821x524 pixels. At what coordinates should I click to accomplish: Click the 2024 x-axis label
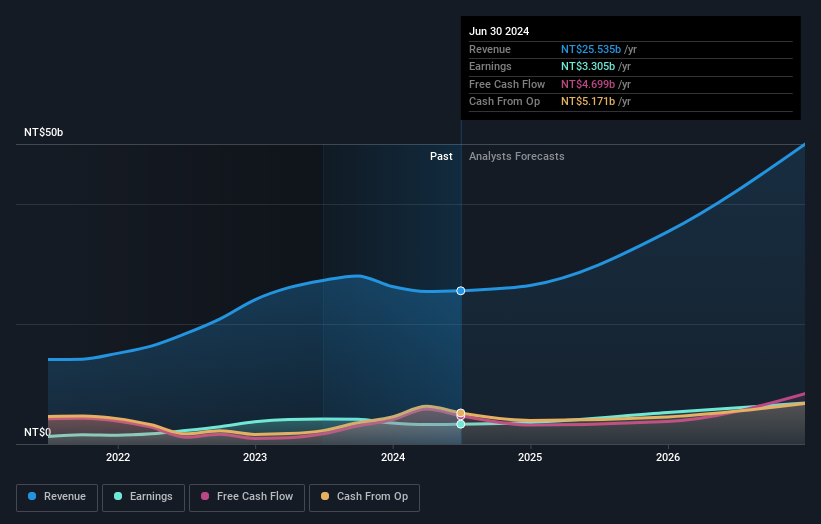tap(393, 457)
